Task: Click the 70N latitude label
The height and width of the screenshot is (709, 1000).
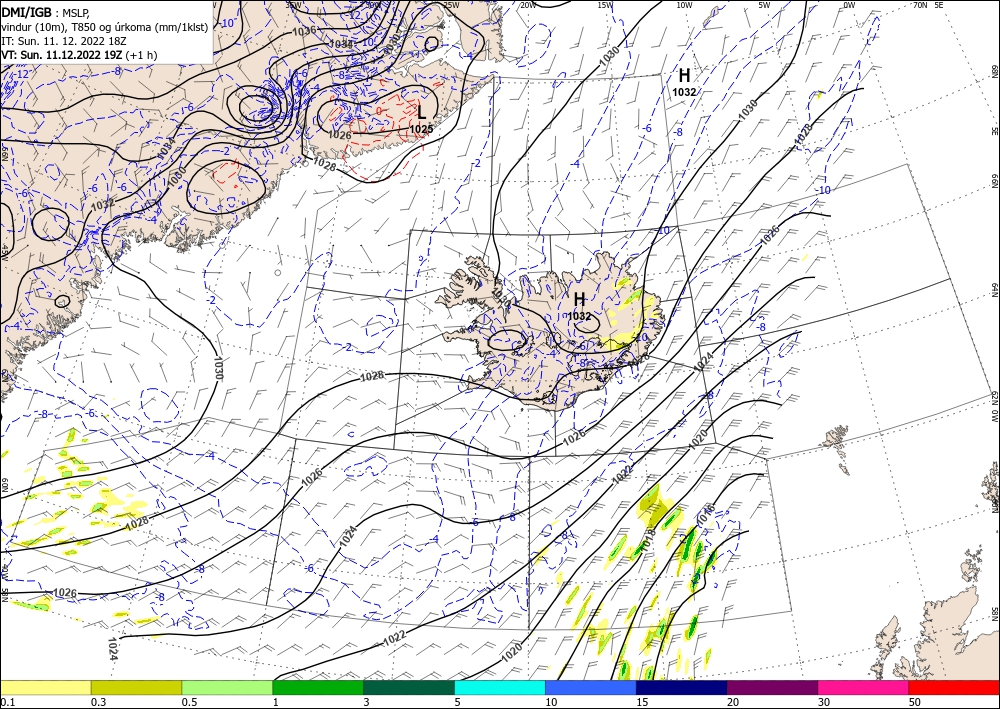Action: coord(920,5)
